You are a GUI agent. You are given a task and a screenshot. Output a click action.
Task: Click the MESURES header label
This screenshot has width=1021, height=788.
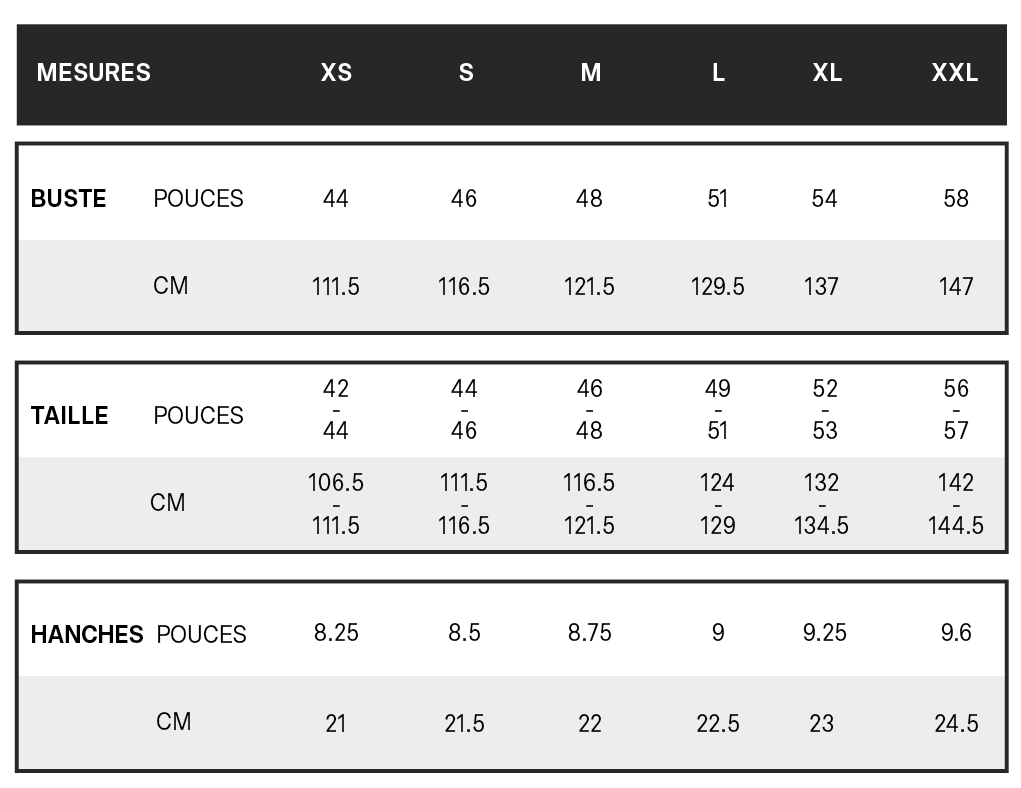click(93, 72)
